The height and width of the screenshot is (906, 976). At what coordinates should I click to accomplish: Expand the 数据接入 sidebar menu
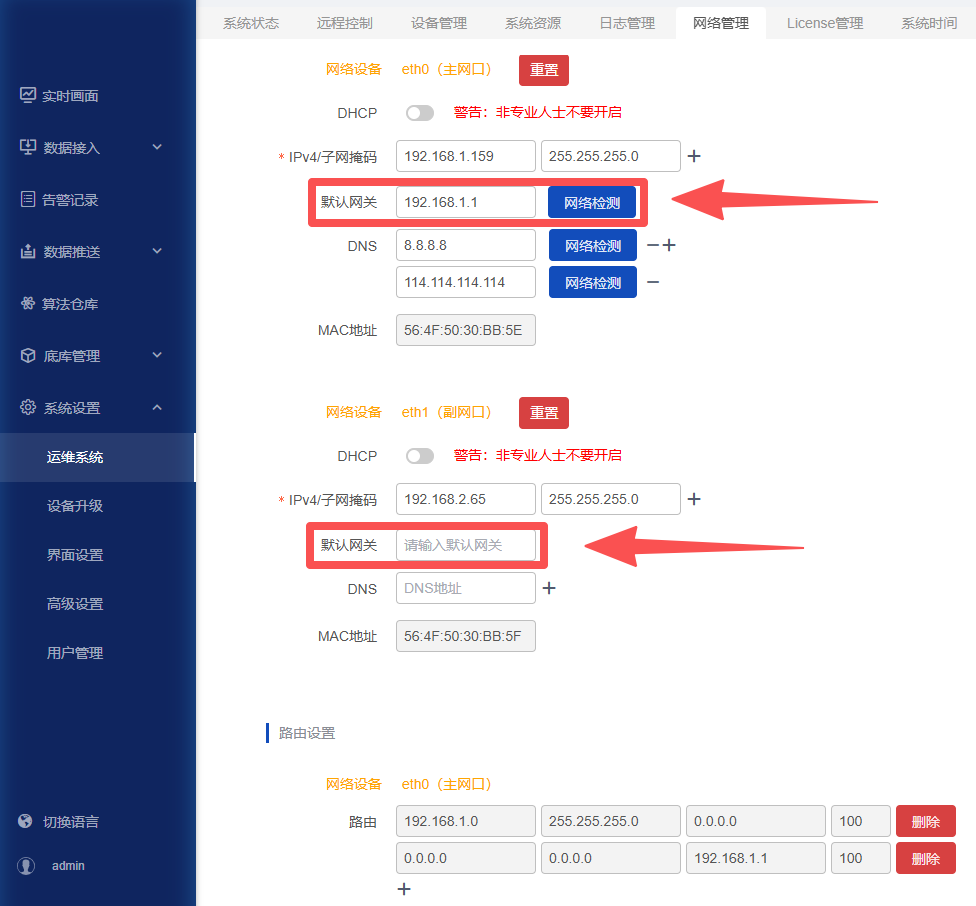[157, 148]
